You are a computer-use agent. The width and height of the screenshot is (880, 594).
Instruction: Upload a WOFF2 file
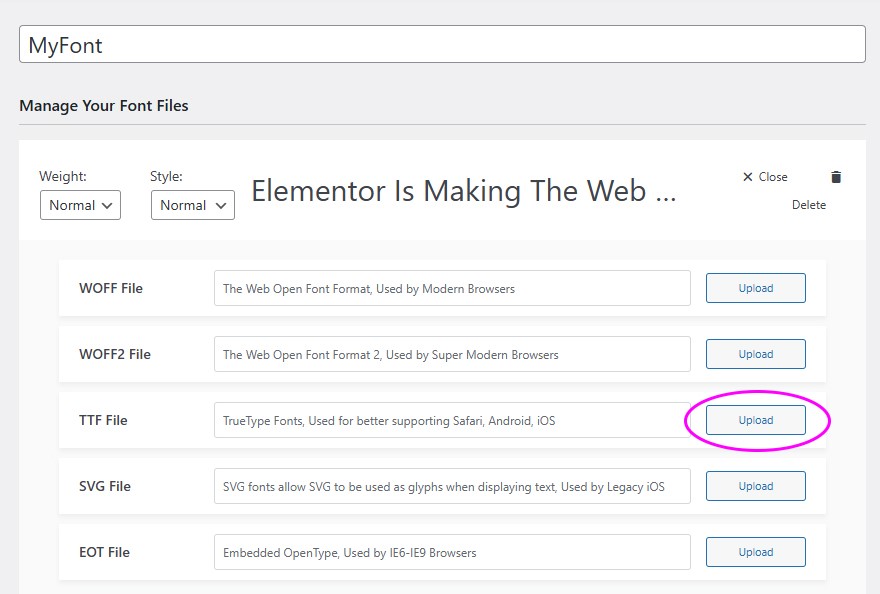pyautogui.click(x=755, y=354)
